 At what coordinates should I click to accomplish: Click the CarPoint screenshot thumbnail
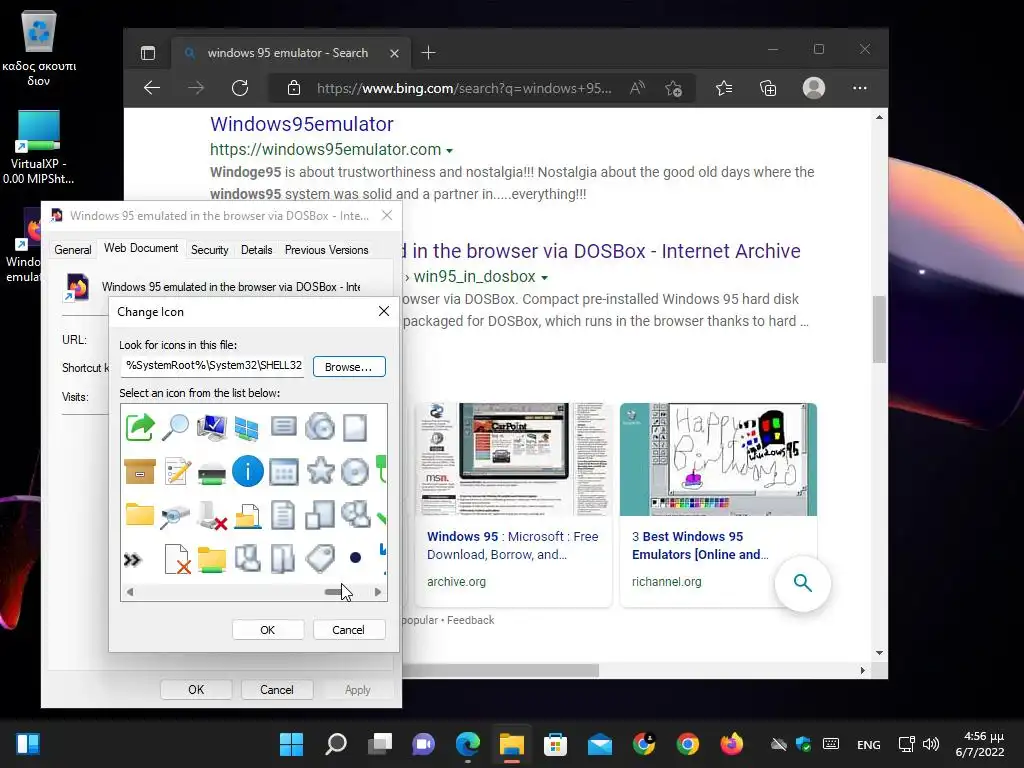pyautogui.click(x=514, y=459)
